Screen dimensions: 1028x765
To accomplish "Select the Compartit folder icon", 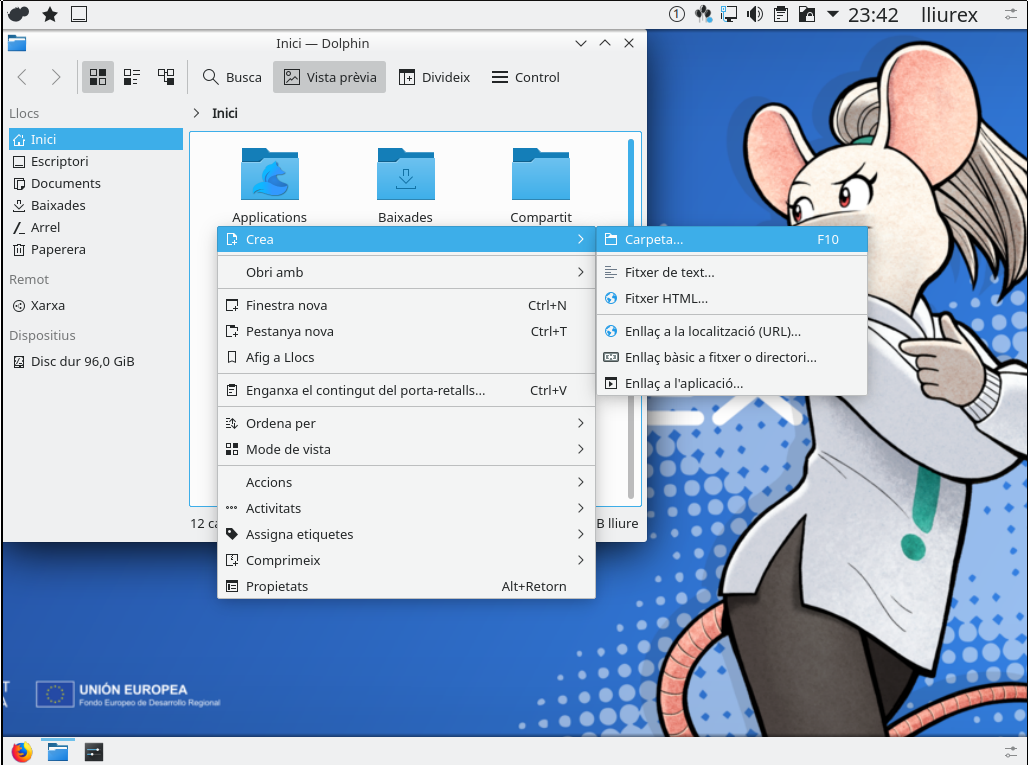I will click(541, 174).
